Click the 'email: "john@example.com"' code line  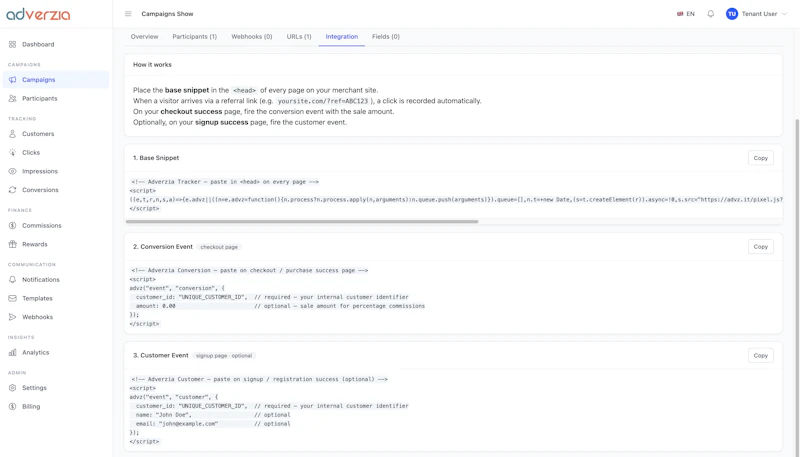[177, 424]
